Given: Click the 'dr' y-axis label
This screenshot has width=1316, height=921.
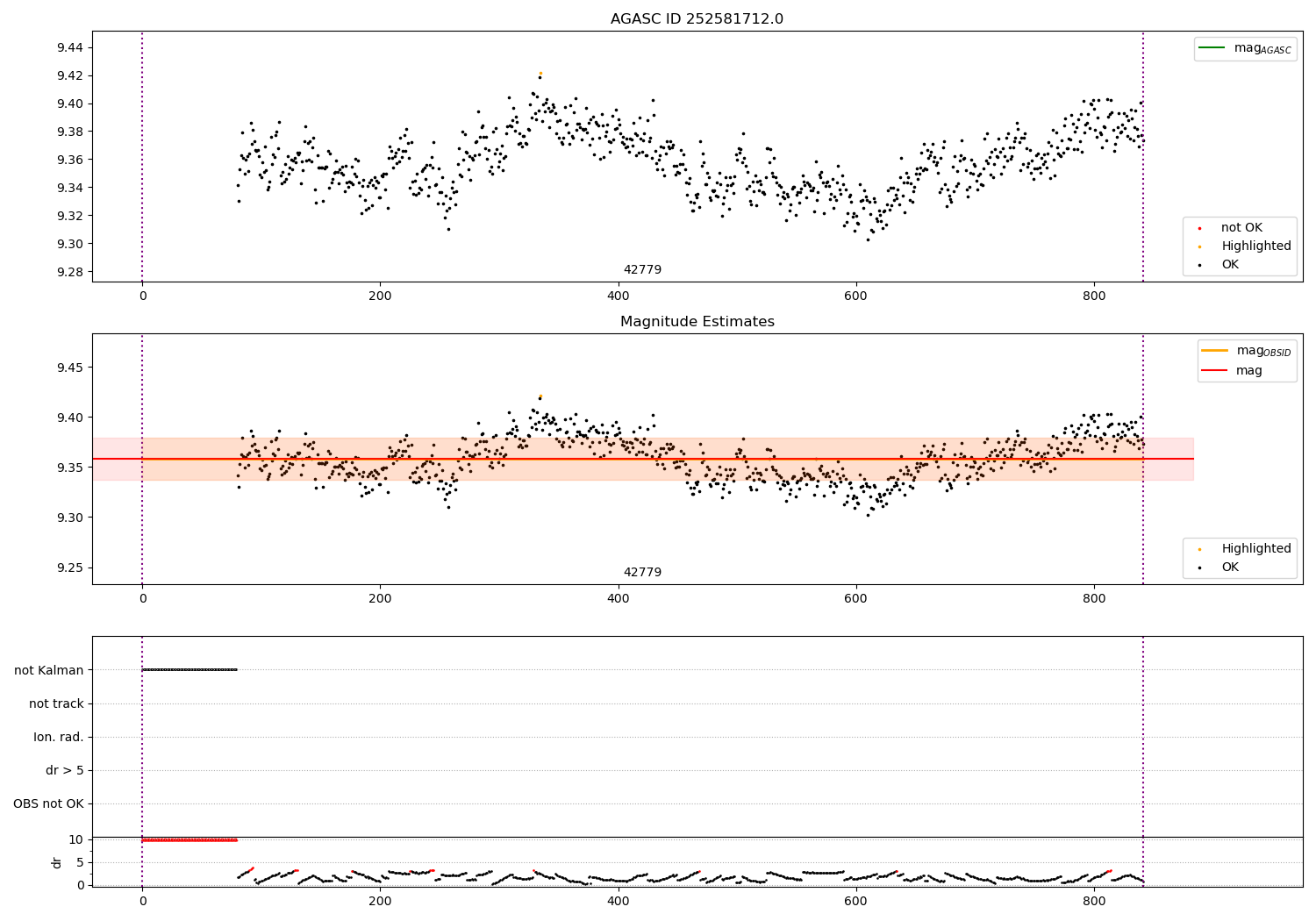Looking at the screenshot, I should [57, 862].
